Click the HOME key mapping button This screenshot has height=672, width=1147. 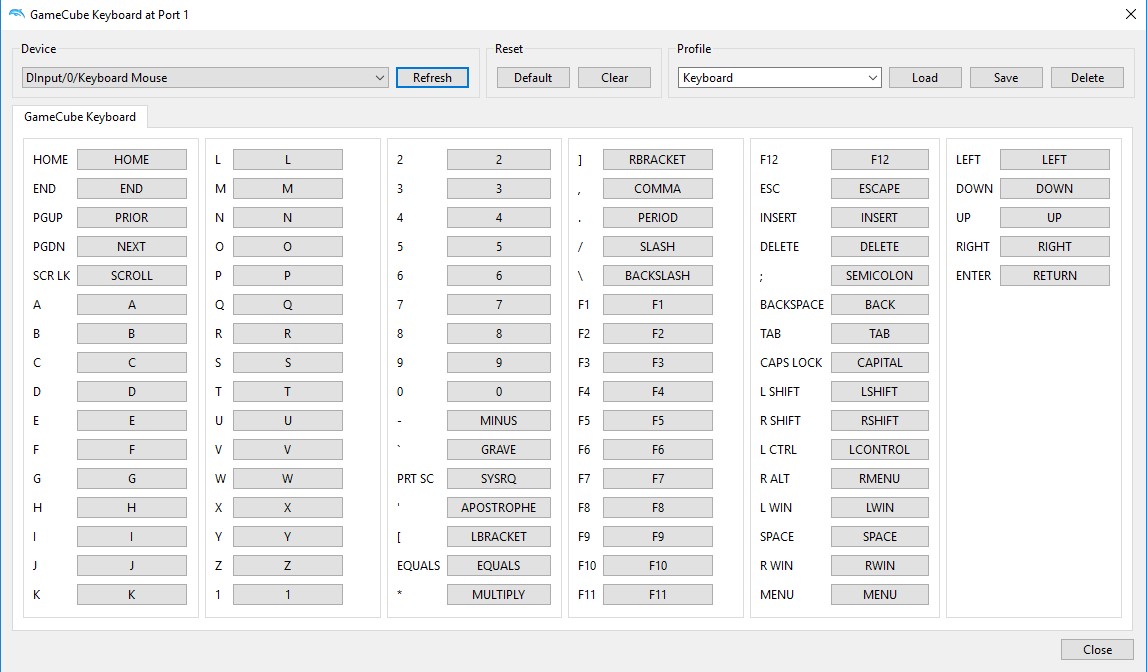(x=132, y=159)
